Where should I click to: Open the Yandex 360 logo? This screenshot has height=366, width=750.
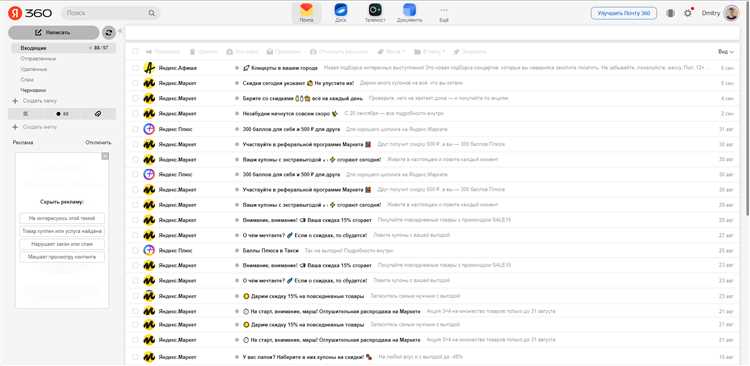(30, 13)
